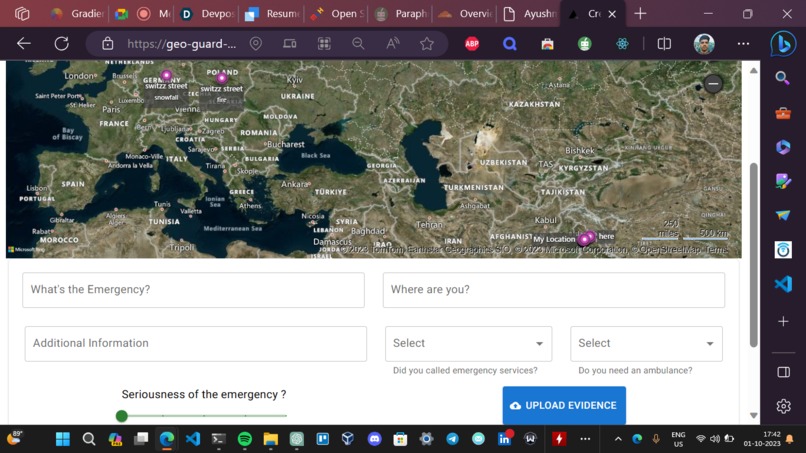Open Spotify from the taskbar
Screen dimensions: 806x453
click(245, 439)
